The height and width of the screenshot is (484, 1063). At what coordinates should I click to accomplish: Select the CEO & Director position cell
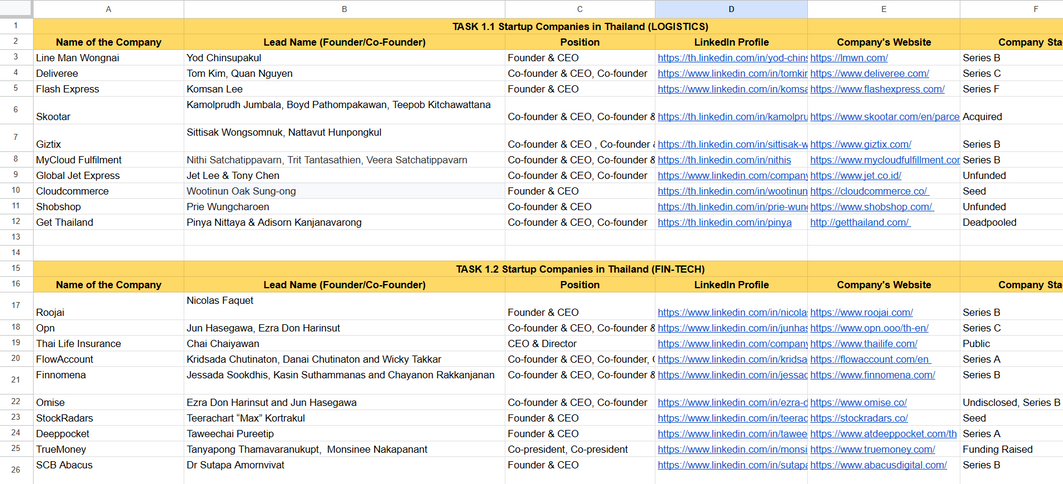point(580,344)
